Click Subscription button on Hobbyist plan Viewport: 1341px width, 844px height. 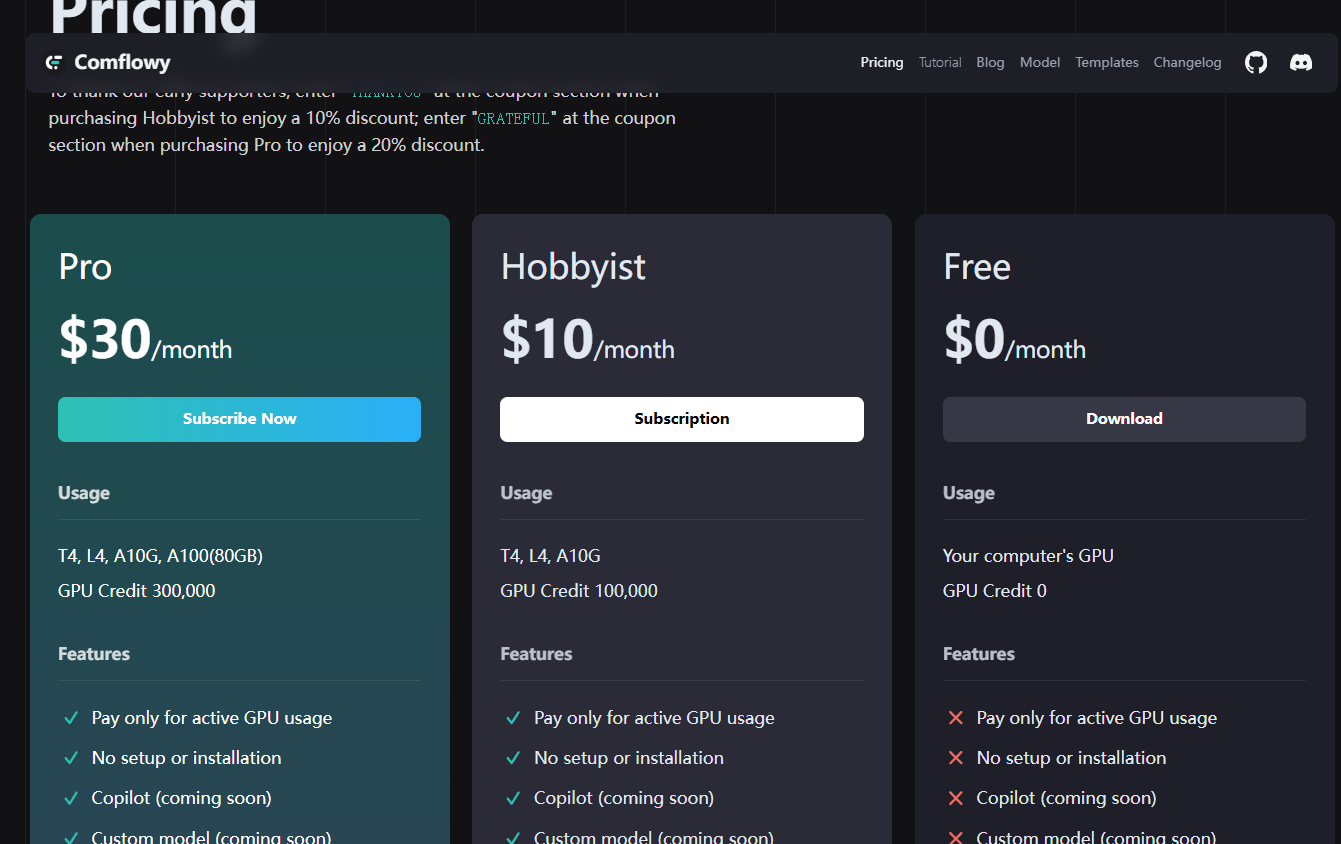(x=682, y=419)
